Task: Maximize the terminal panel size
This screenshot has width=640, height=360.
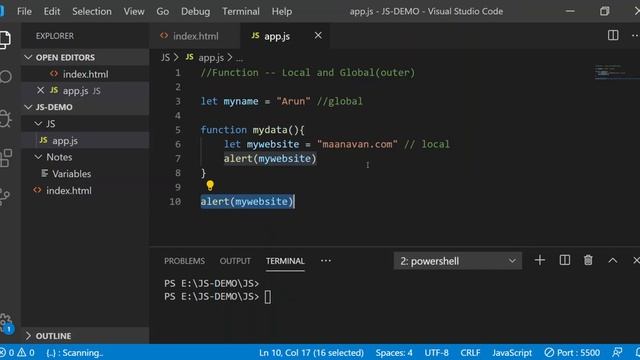Action: pos(613,260)
